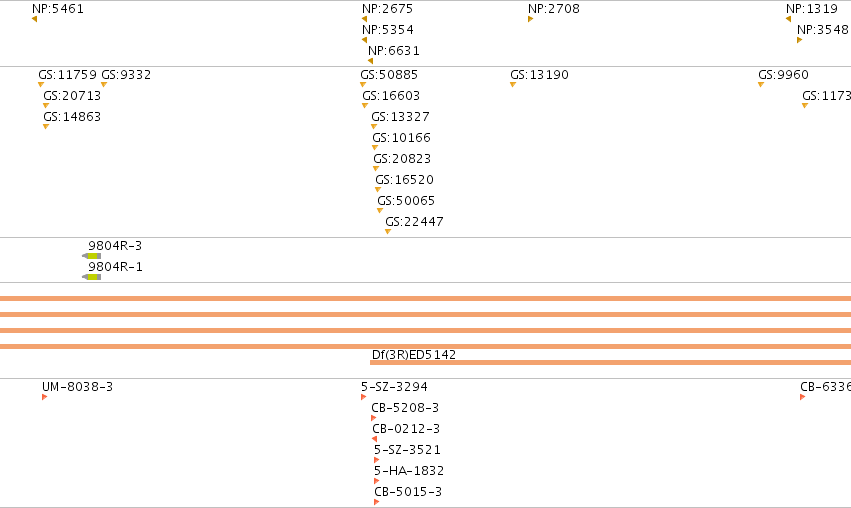Open the UM-8038-3 label
This screenshot has height=508, width=851.
click(x=78, y=386)
